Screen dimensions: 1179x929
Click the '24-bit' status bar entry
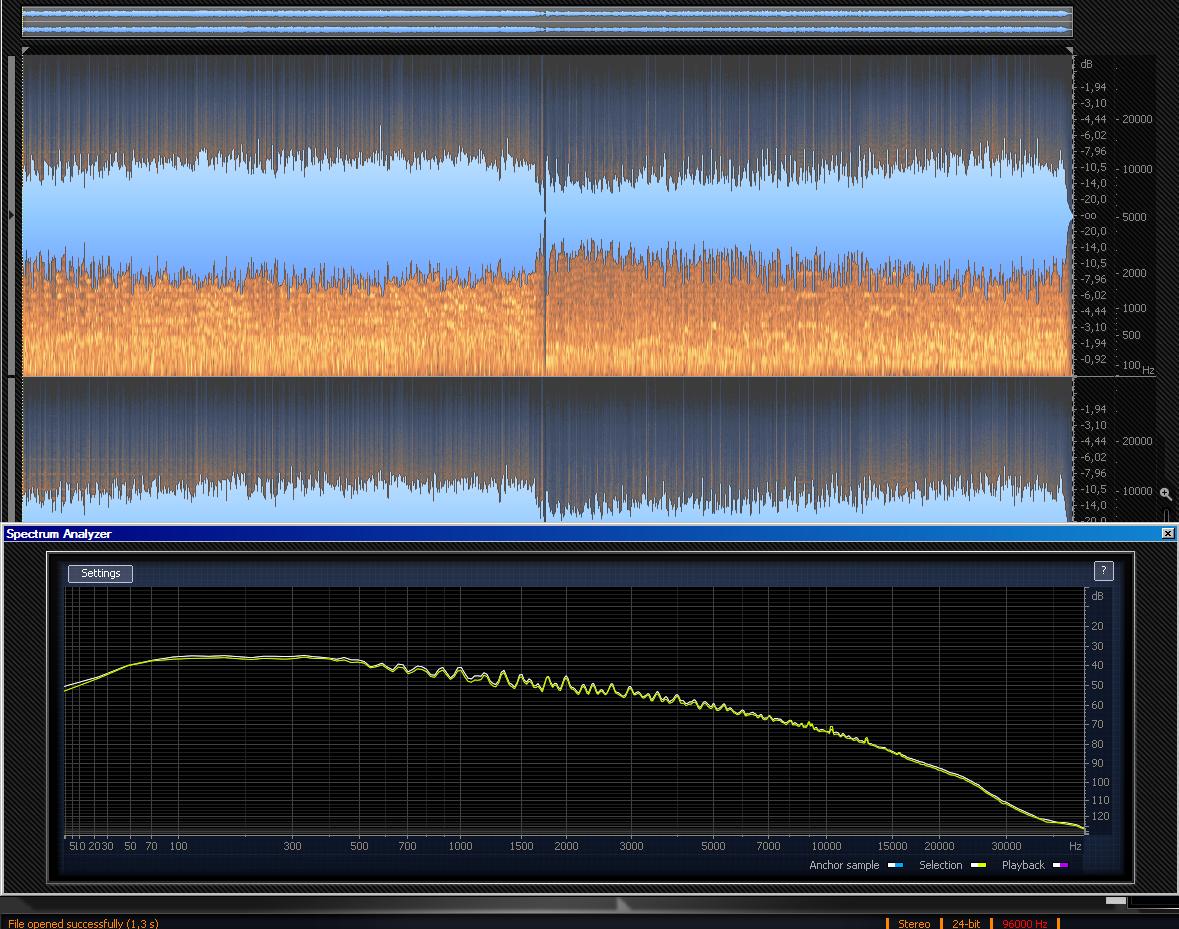[x=965, y=924]
